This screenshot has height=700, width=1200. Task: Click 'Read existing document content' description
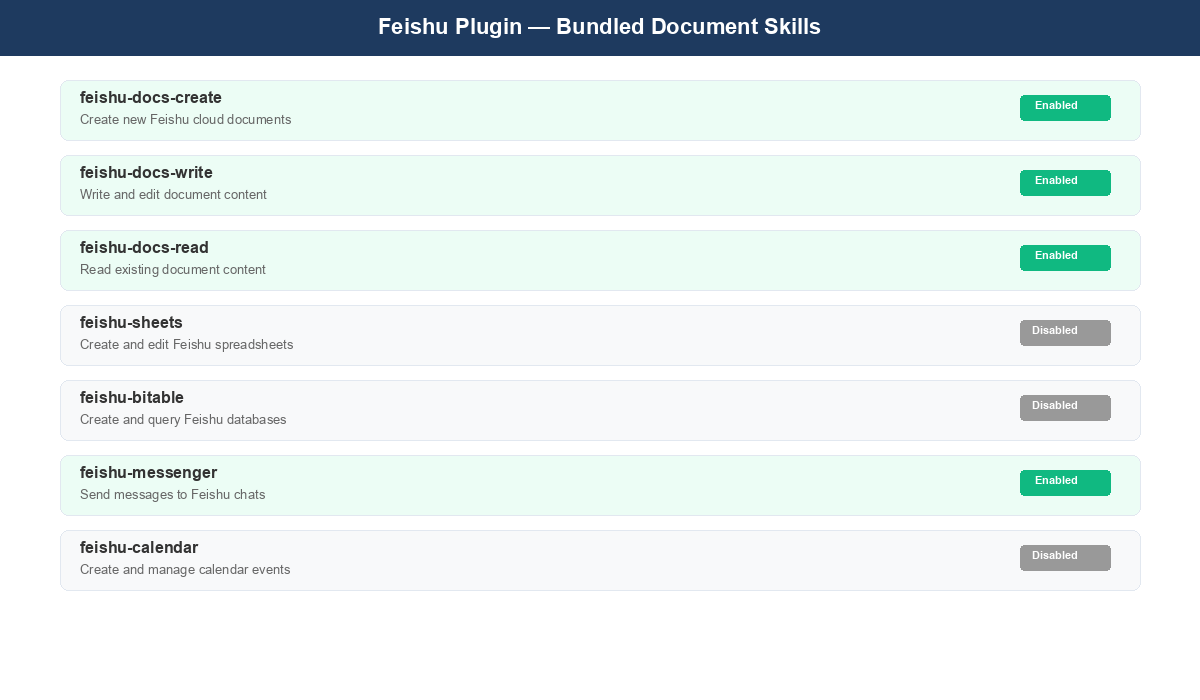[173, 270]
